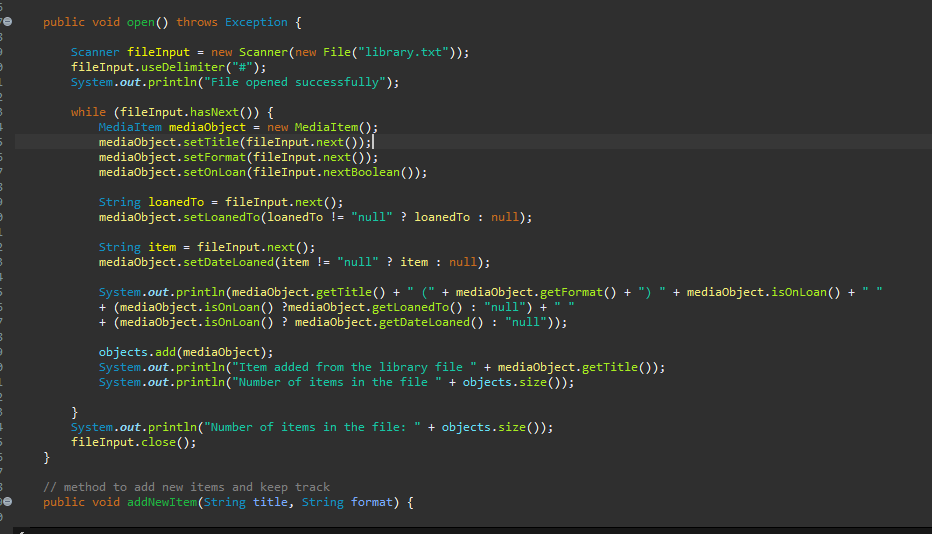Click the closing brace of open() method
The width and height of the screenshot is (932, 534).
point(46,457)
